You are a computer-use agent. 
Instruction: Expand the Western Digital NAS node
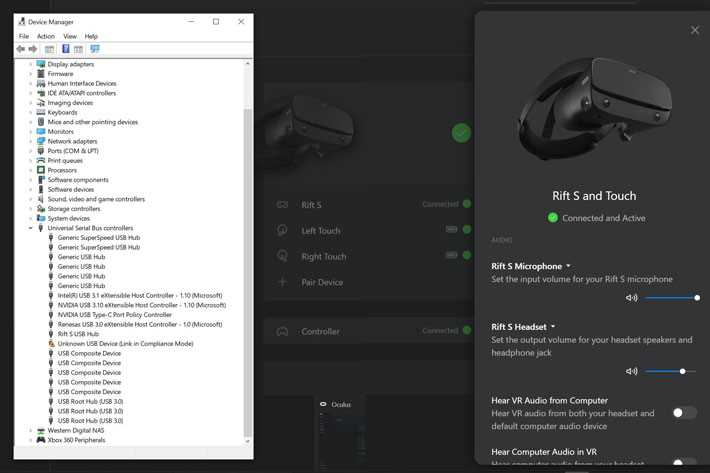point(31,430)
